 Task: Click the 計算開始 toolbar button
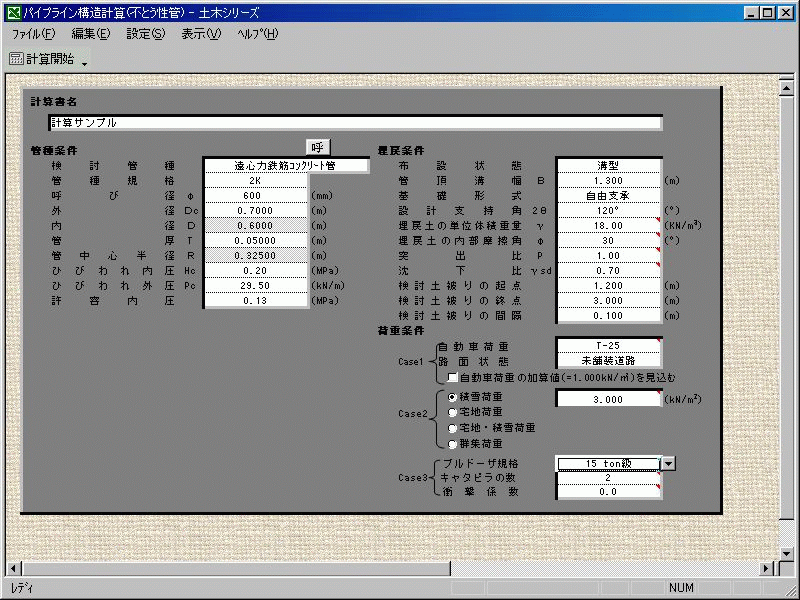coord(41,59)
